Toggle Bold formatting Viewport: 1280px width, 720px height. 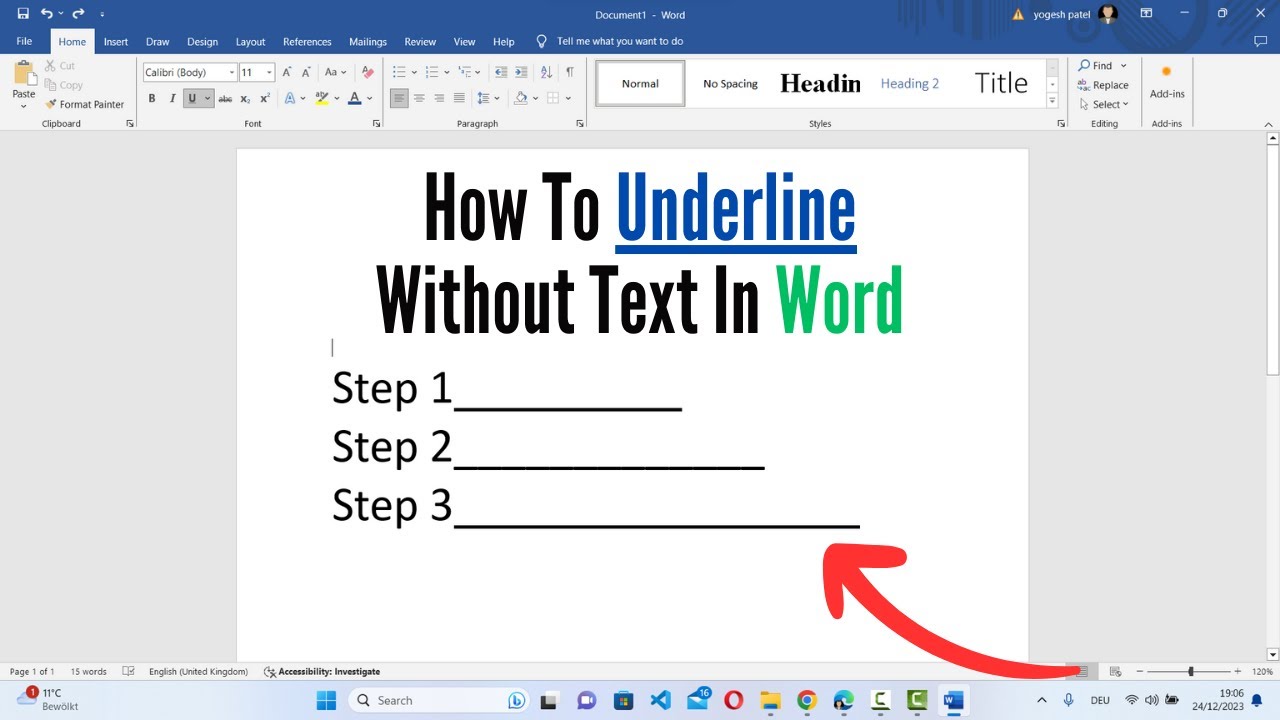(152, 98)
